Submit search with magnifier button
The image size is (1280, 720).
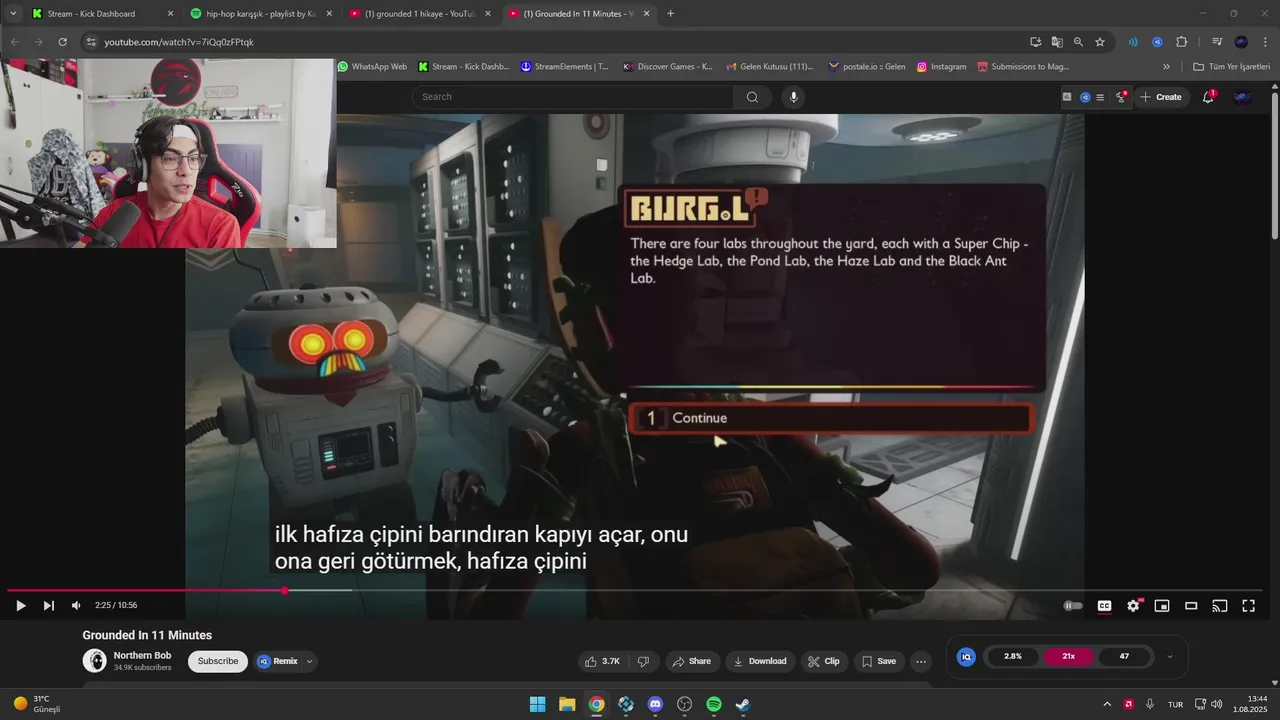point(752,97)
